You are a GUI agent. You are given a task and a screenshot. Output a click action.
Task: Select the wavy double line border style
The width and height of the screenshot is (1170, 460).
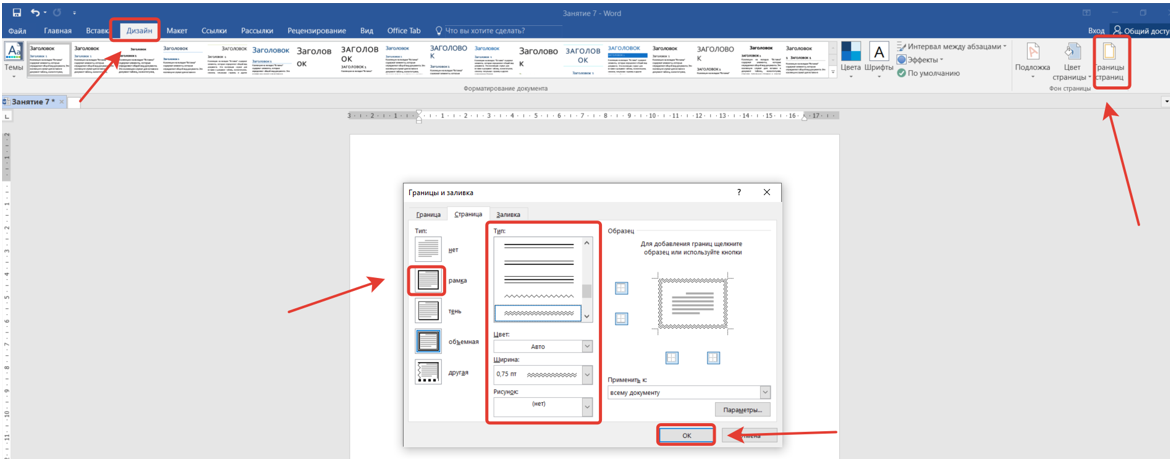[x=537, y=313]
